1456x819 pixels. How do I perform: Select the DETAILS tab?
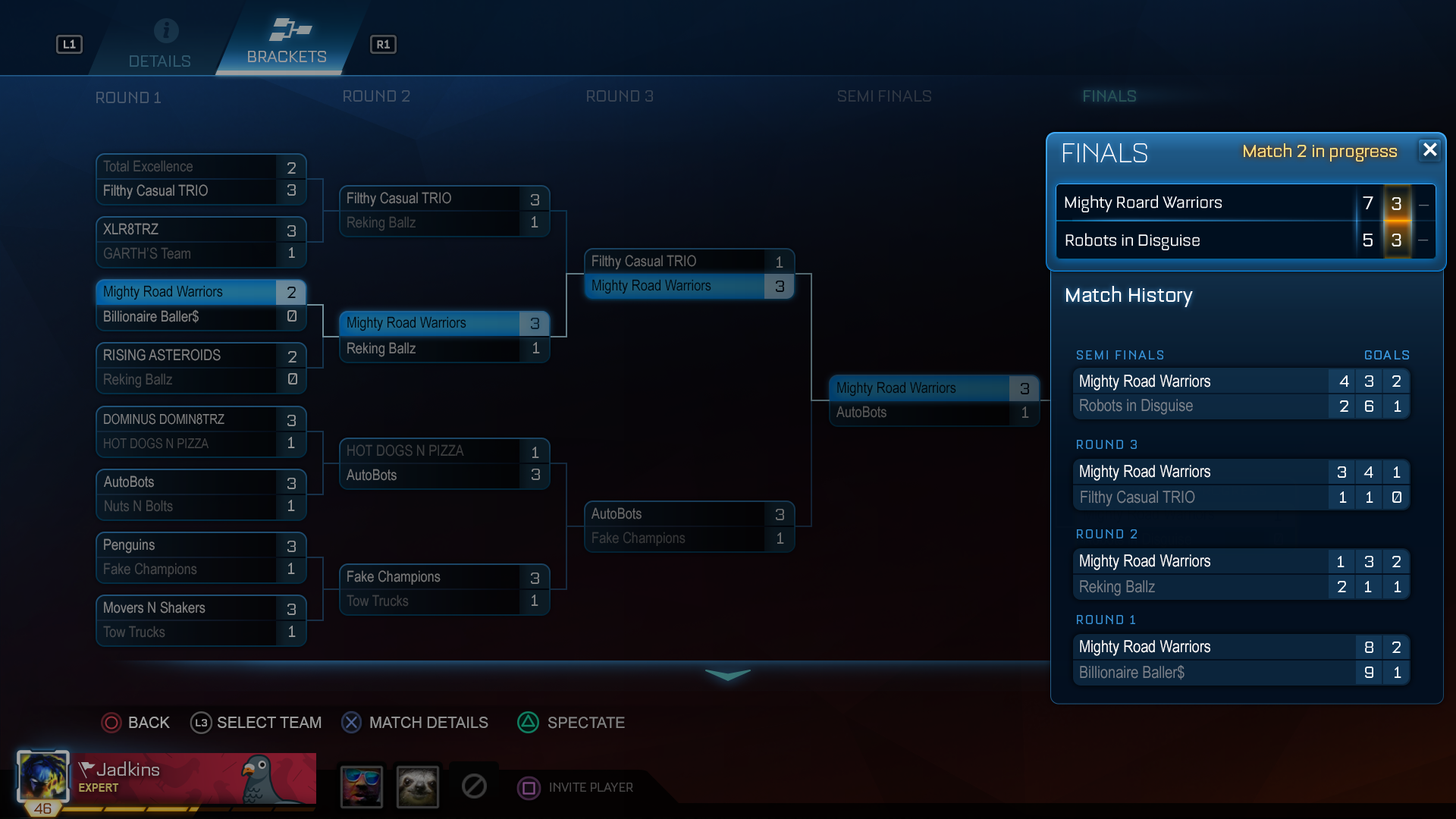pyautogui.click(x=159, y=42)
